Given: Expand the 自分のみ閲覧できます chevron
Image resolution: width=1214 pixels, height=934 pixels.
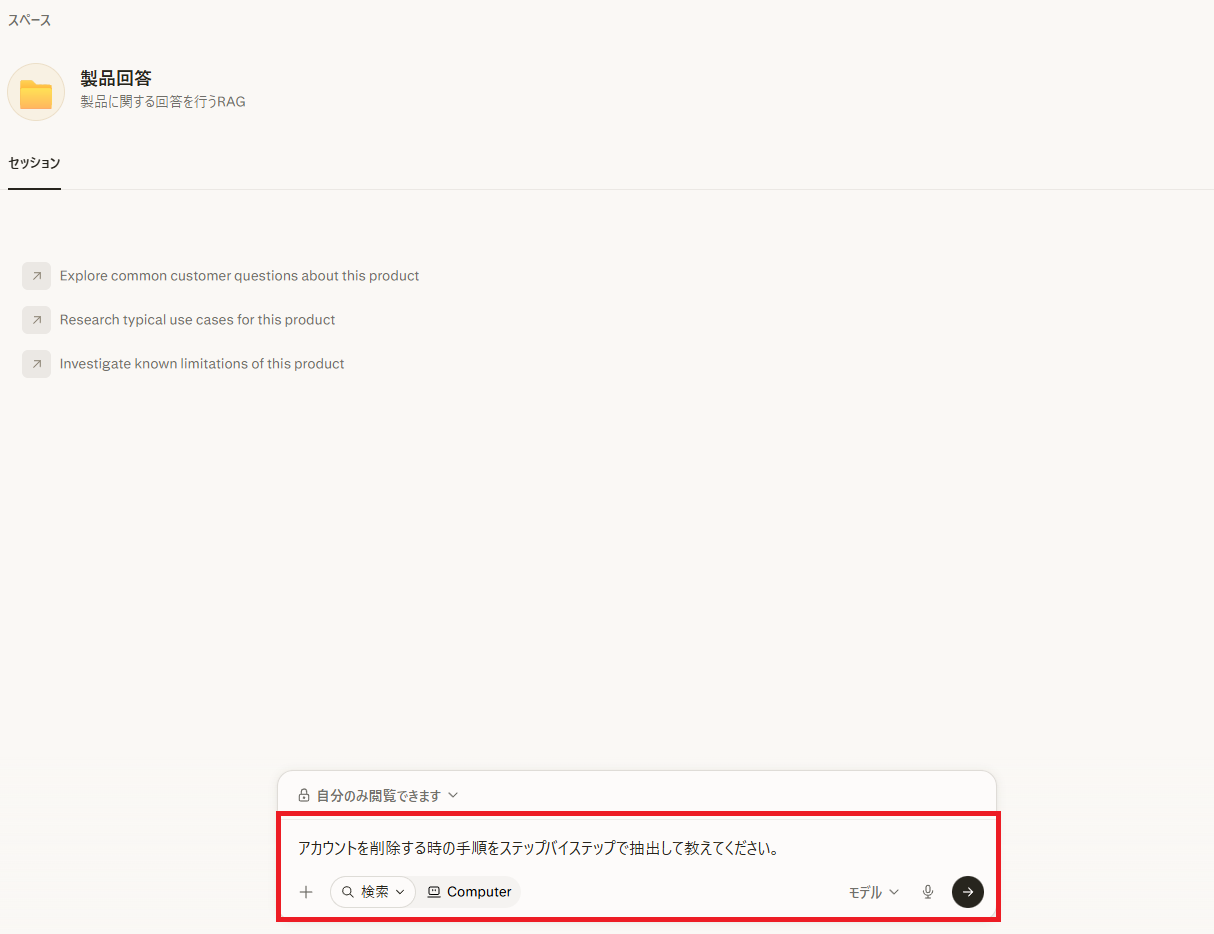Looking at the screenshot, I should (453, 796).
